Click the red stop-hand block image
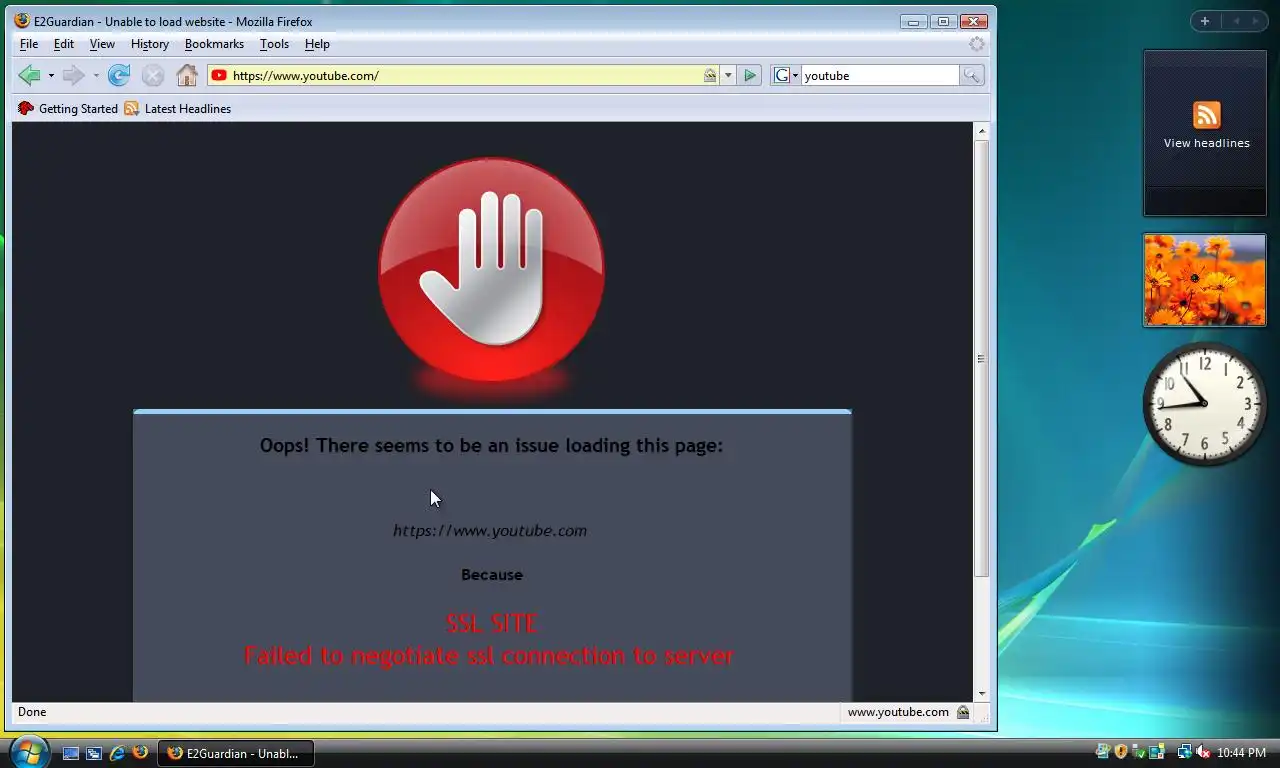Viewport: 1280px width, 768px height. 491,270
